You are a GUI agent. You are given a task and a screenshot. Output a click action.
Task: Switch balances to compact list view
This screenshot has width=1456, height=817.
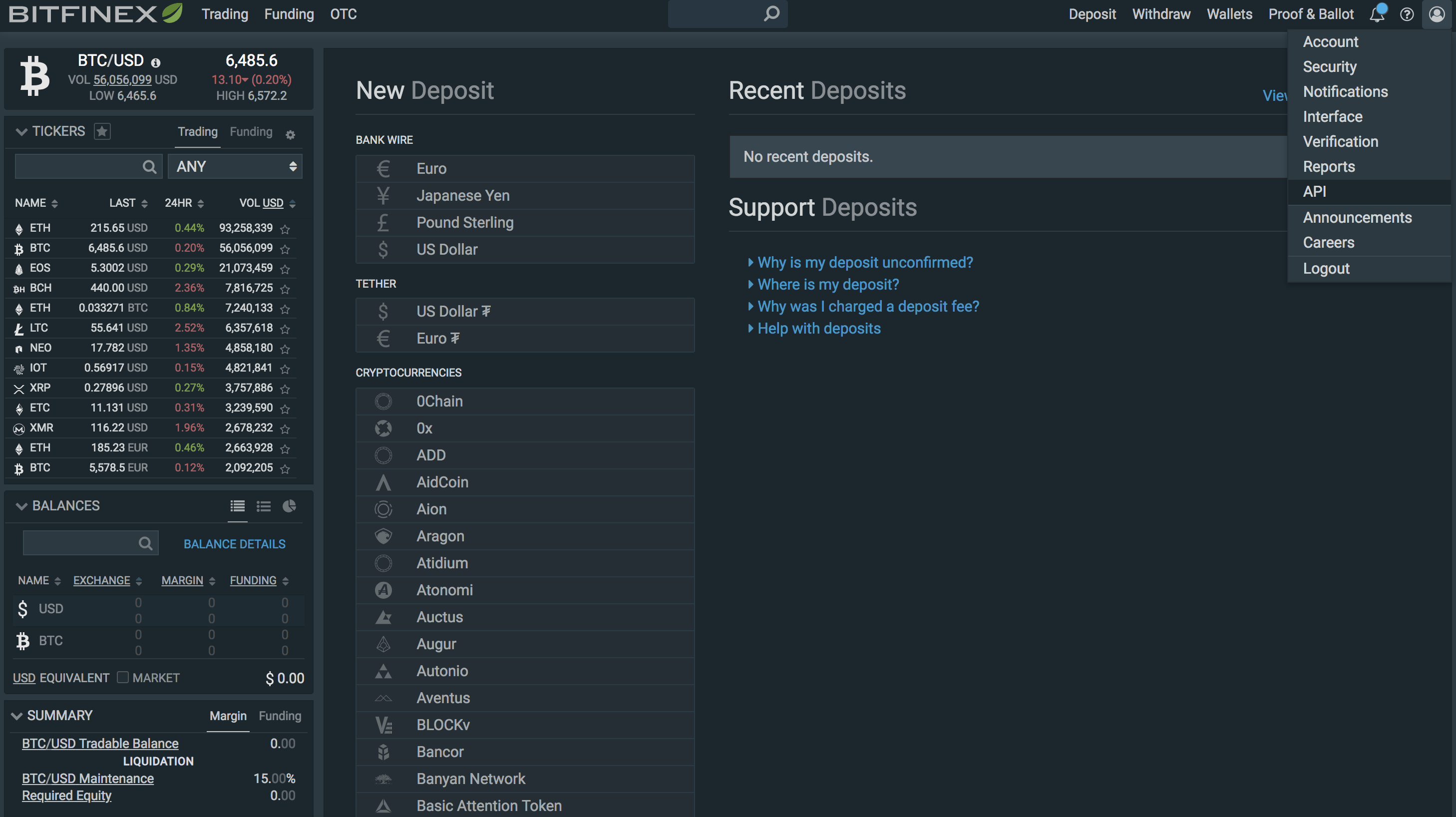pyautogui.click(x=264, y=506)
